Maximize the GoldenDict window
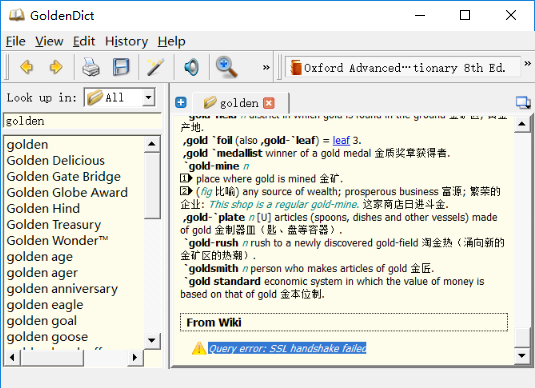 pos(465,15)
